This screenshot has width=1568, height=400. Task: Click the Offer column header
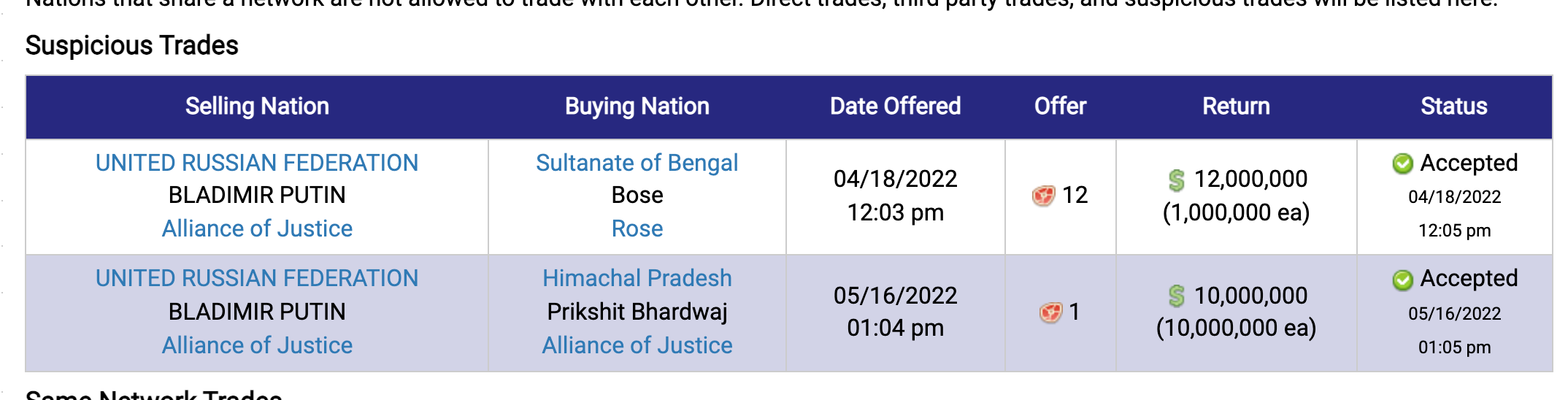1061,107
